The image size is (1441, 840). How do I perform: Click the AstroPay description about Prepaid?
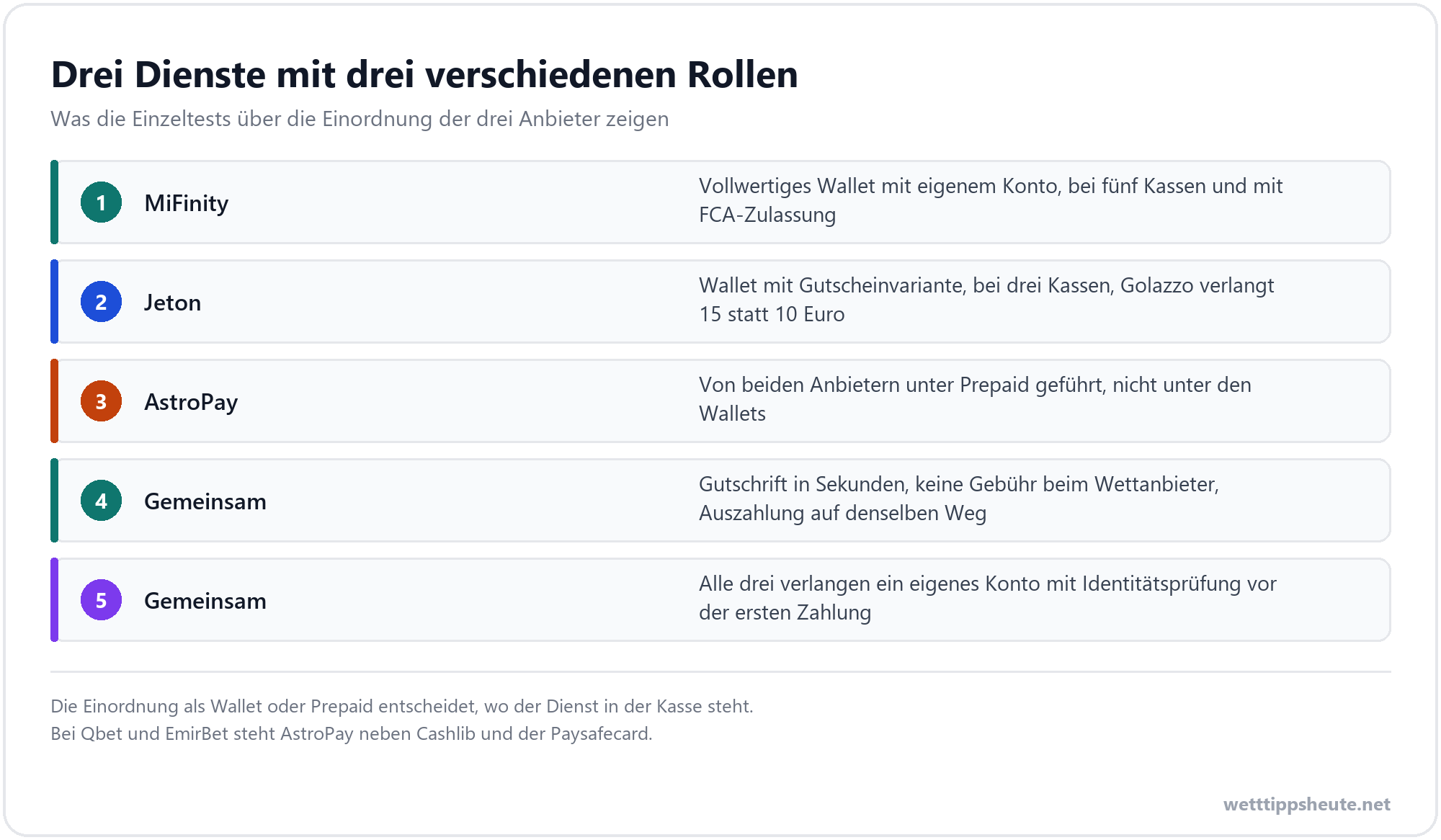point(975,399)
